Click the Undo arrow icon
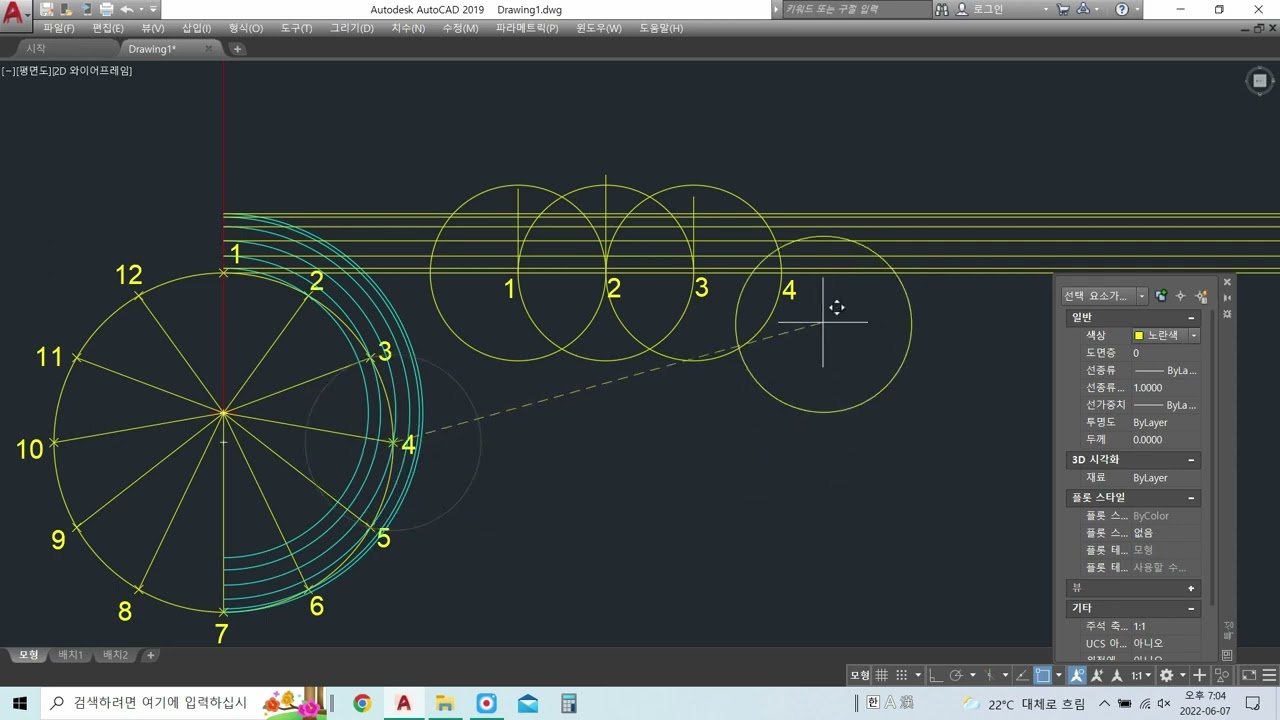1280x720 pixels. (127, 9)
